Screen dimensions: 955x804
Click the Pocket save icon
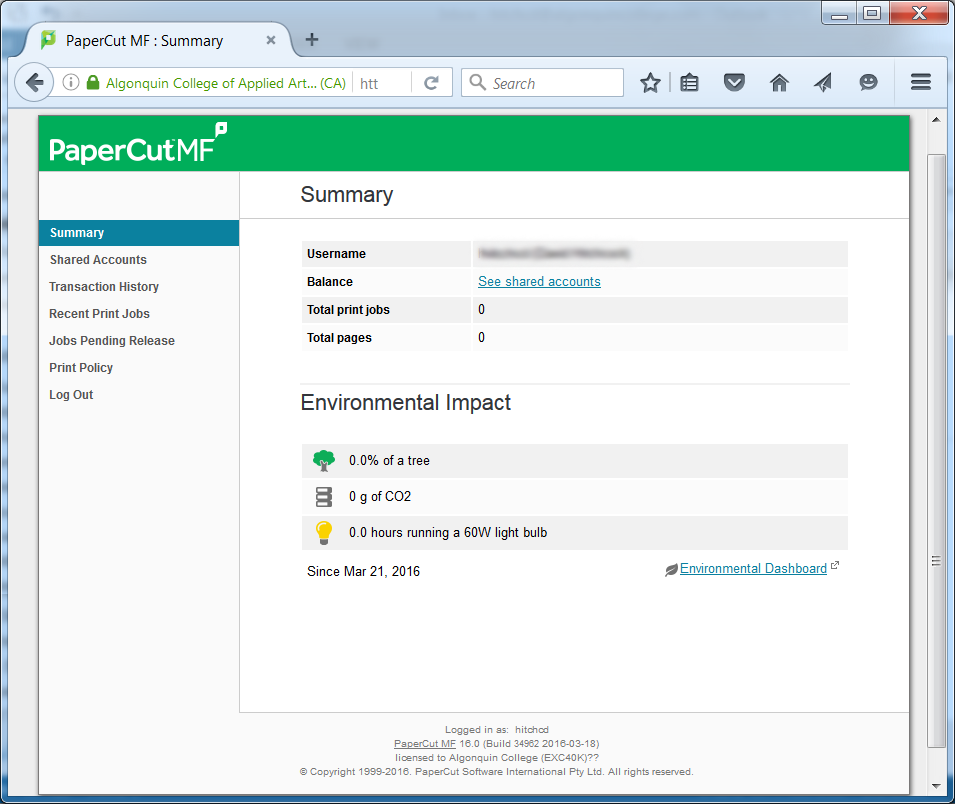(x=734, y=83)
